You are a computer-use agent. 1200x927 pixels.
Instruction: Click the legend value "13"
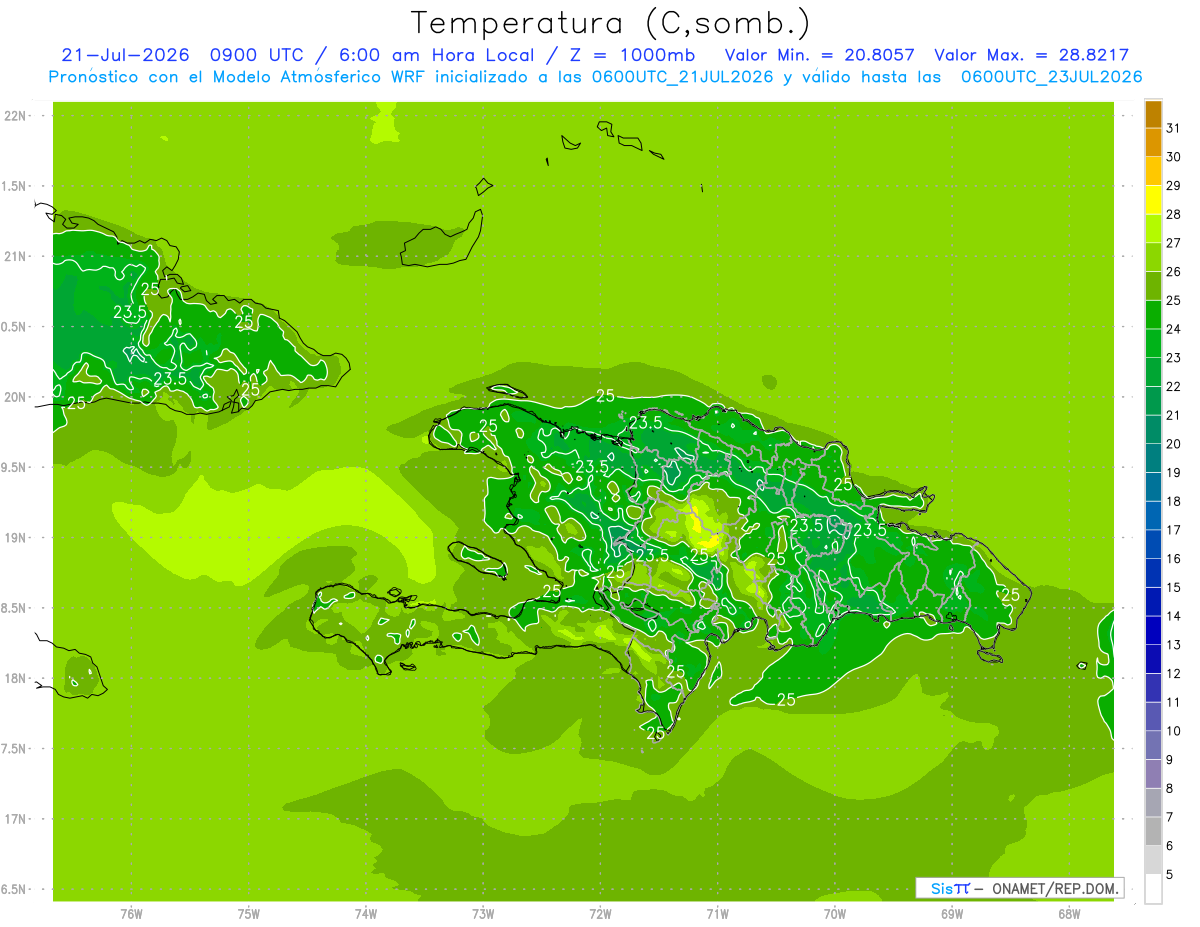pos(1173,645)
